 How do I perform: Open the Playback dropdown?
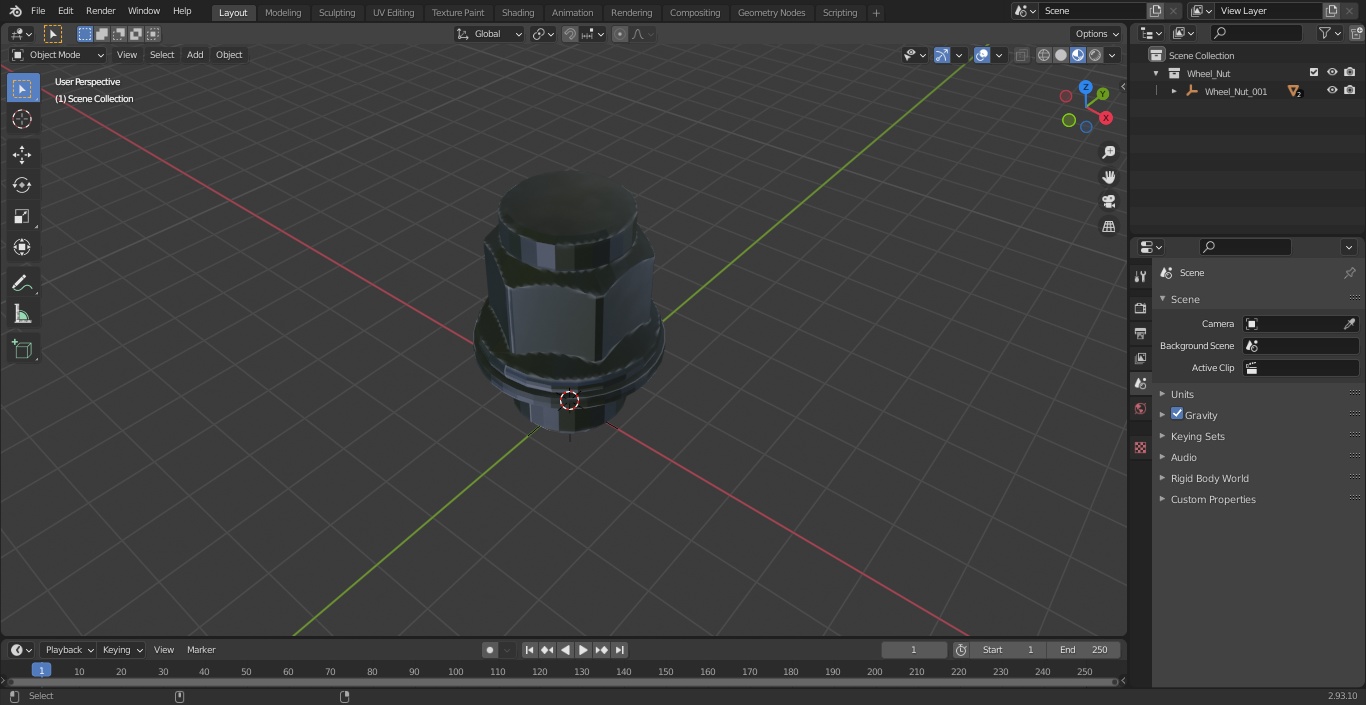[x=68, y=650]
